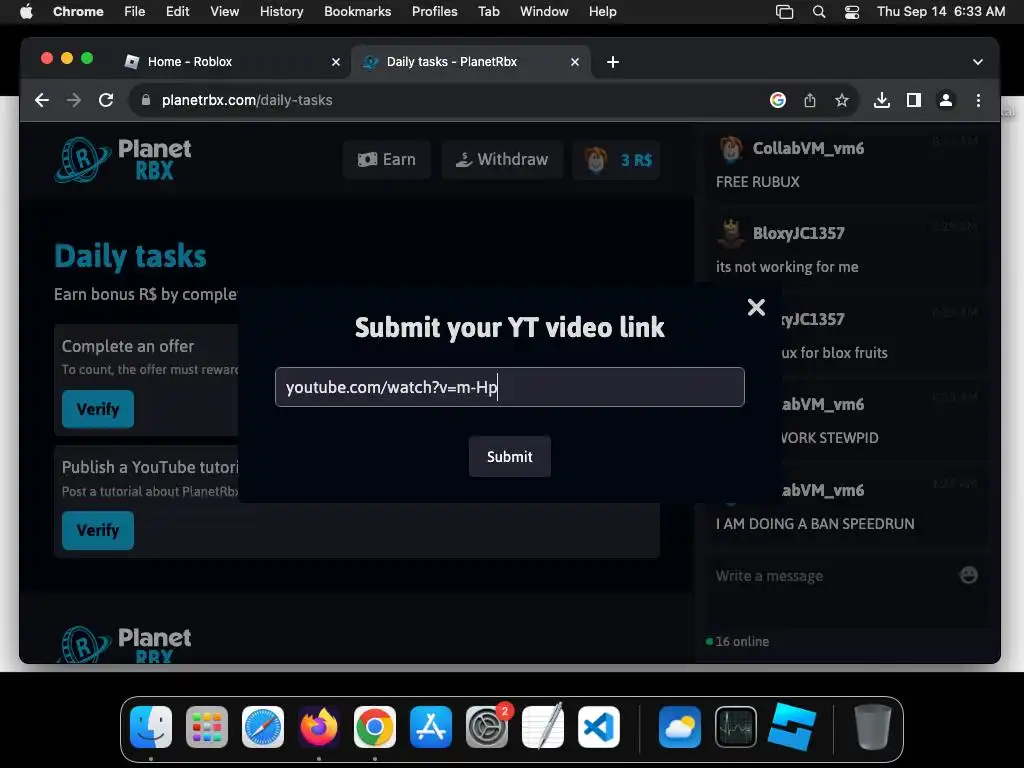The image size is (1024, 768).
Task: Open Chrome downloads
Action: (882, 100)
